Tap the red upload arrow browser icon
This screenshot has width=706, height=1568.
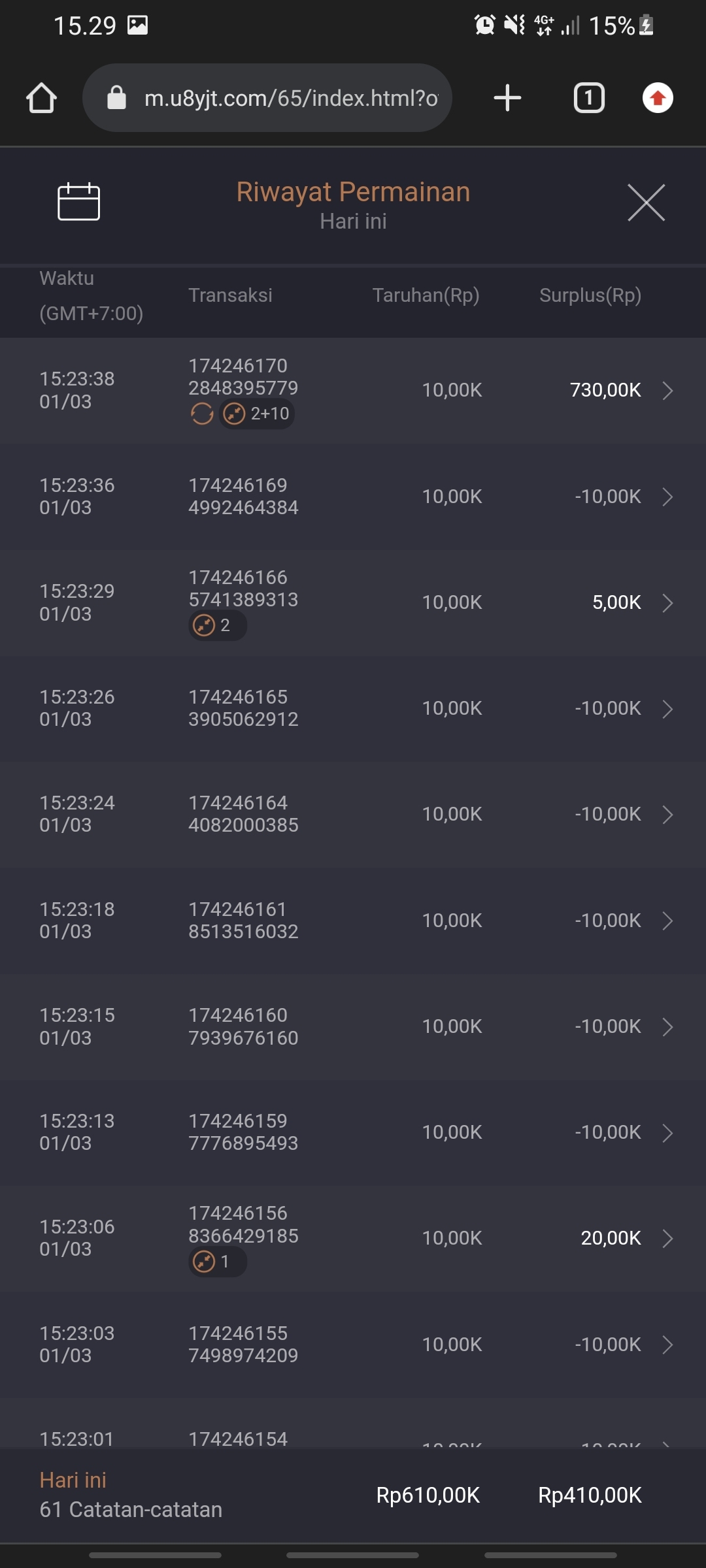tap(658, 98)
